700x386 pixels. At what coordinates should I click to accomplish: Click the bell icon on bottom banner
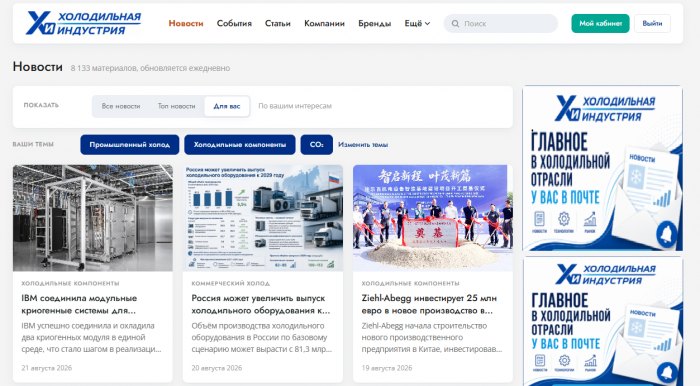667,373
